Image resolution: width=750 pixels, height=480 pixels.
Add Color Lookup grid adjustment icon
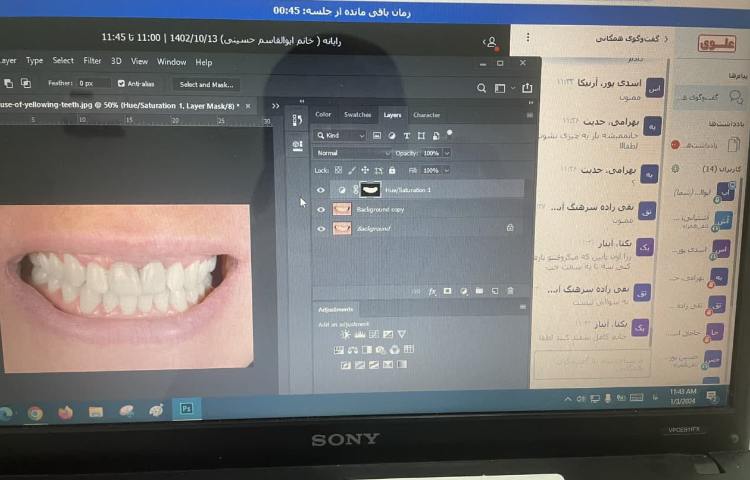pos(409,349)
